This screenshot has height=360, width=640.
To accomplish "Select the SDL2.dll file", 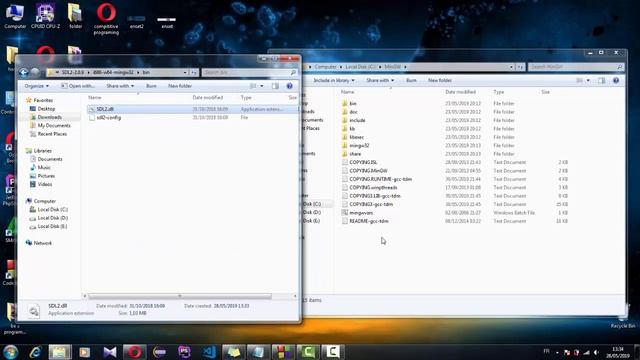I will click(193, 109).
